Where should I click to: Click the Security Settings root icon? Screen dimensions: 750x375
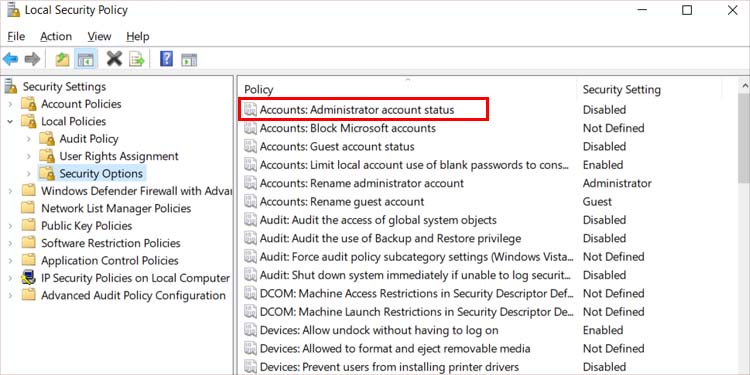coord(11,87)
